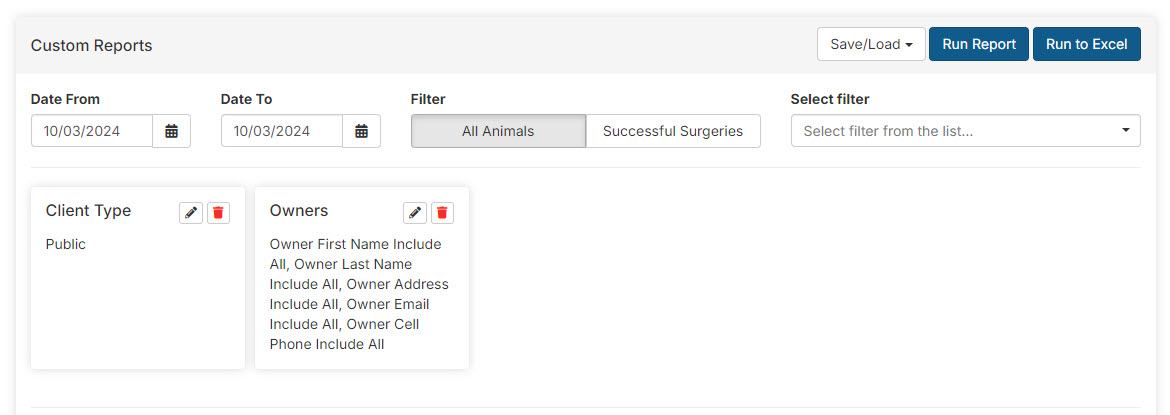This screenshot has height=415, width=1170.
Task: Select the Client Type card title
Action: (88, 211)
